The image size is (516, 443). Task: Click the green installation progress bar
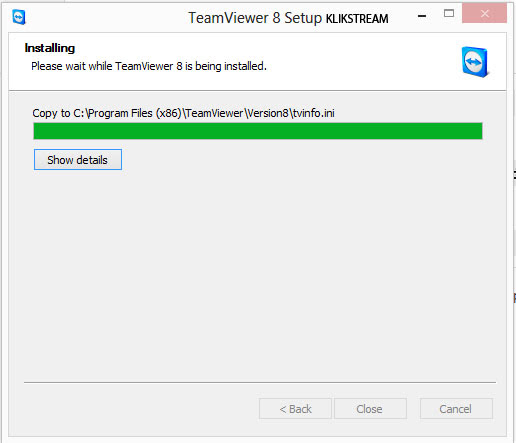point(258,131)
